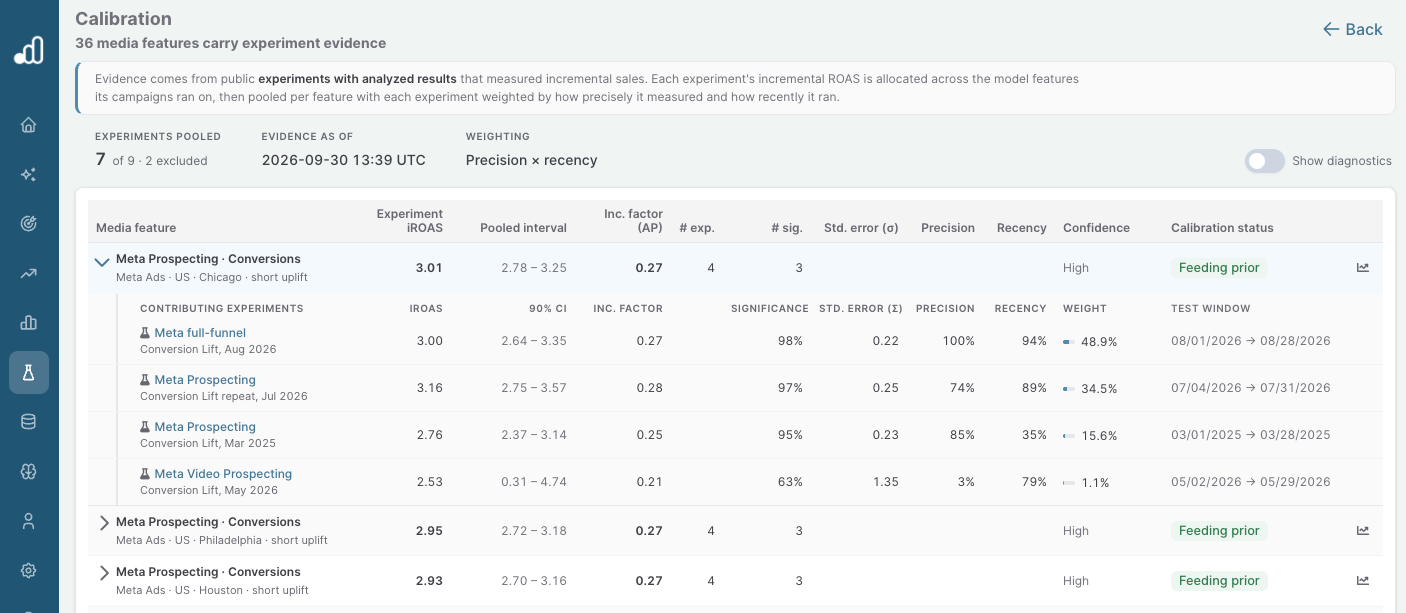Click the Recency column header in table header
The height and width of the screenshot is (613, 1406).
pyautogui.click(x=1022, y=228)
